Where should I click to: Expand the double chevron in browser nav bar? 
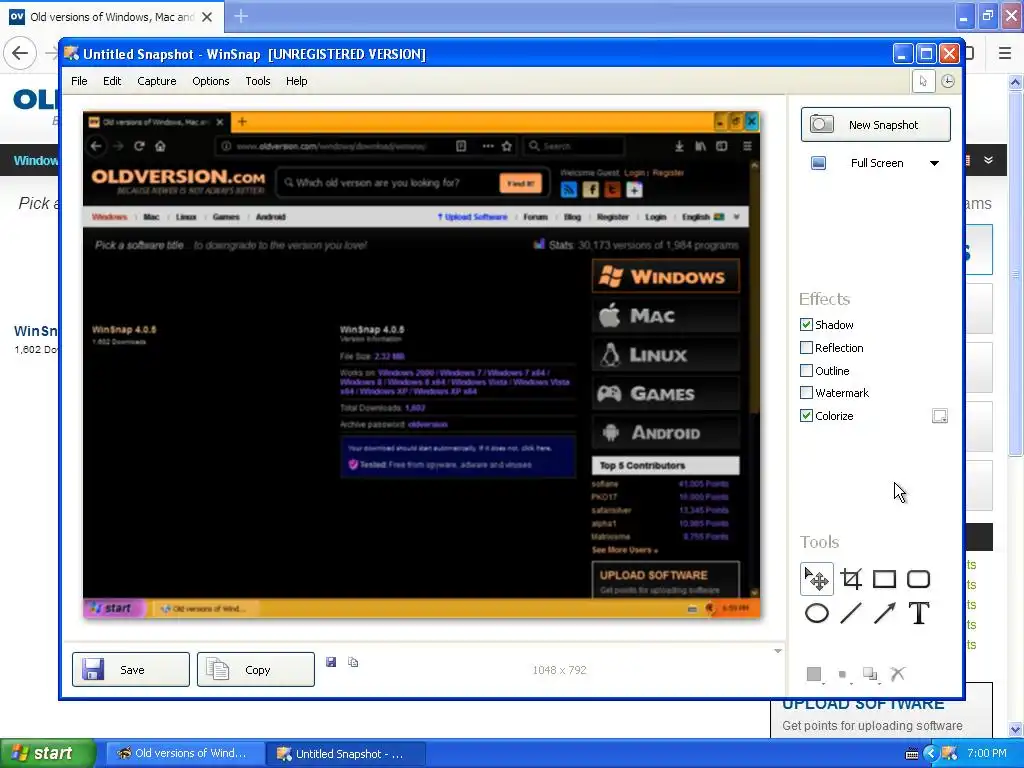pos(988,160)
